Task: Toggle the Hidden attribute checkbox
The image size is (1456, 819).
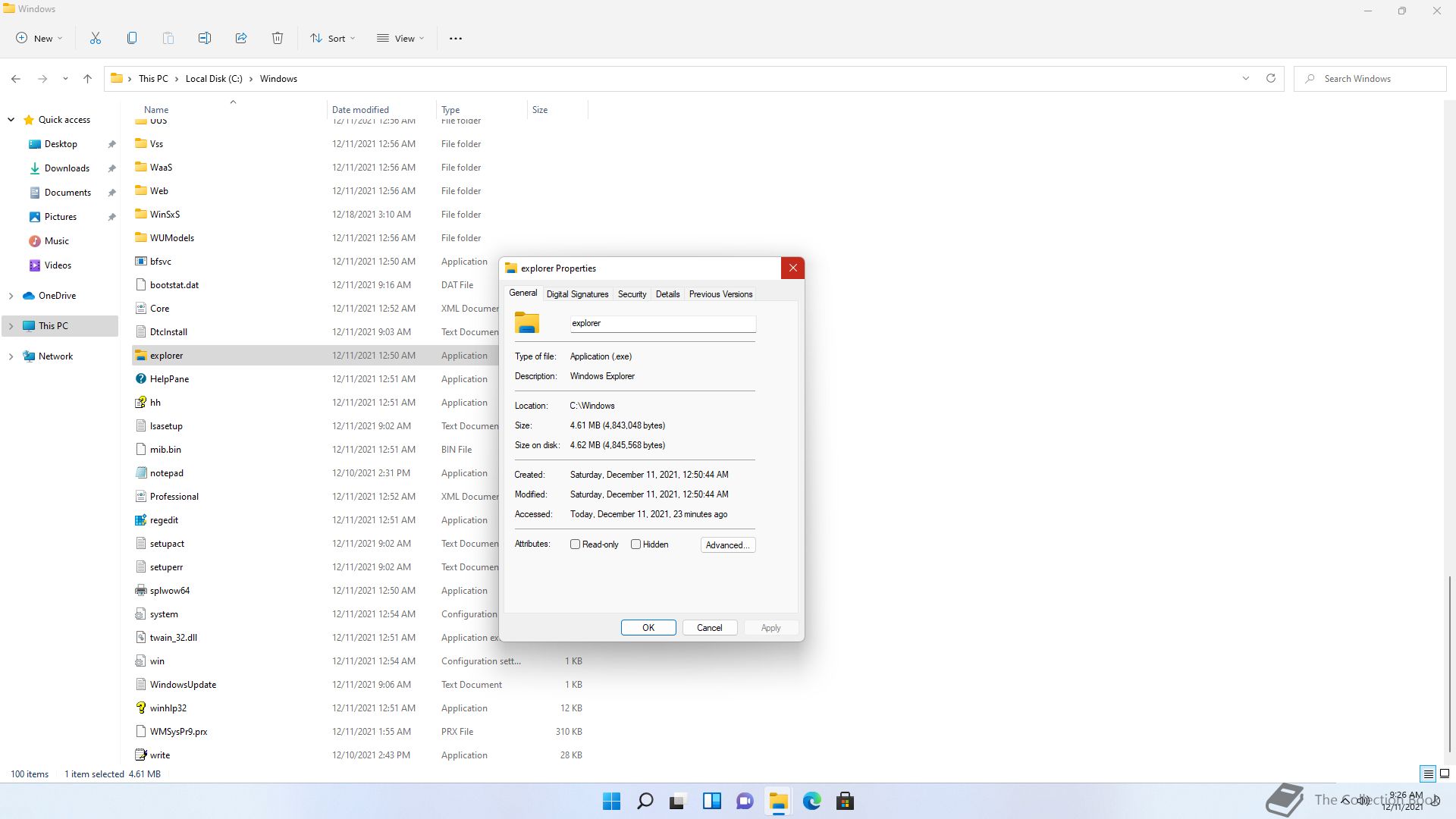Action: point(635,544)
